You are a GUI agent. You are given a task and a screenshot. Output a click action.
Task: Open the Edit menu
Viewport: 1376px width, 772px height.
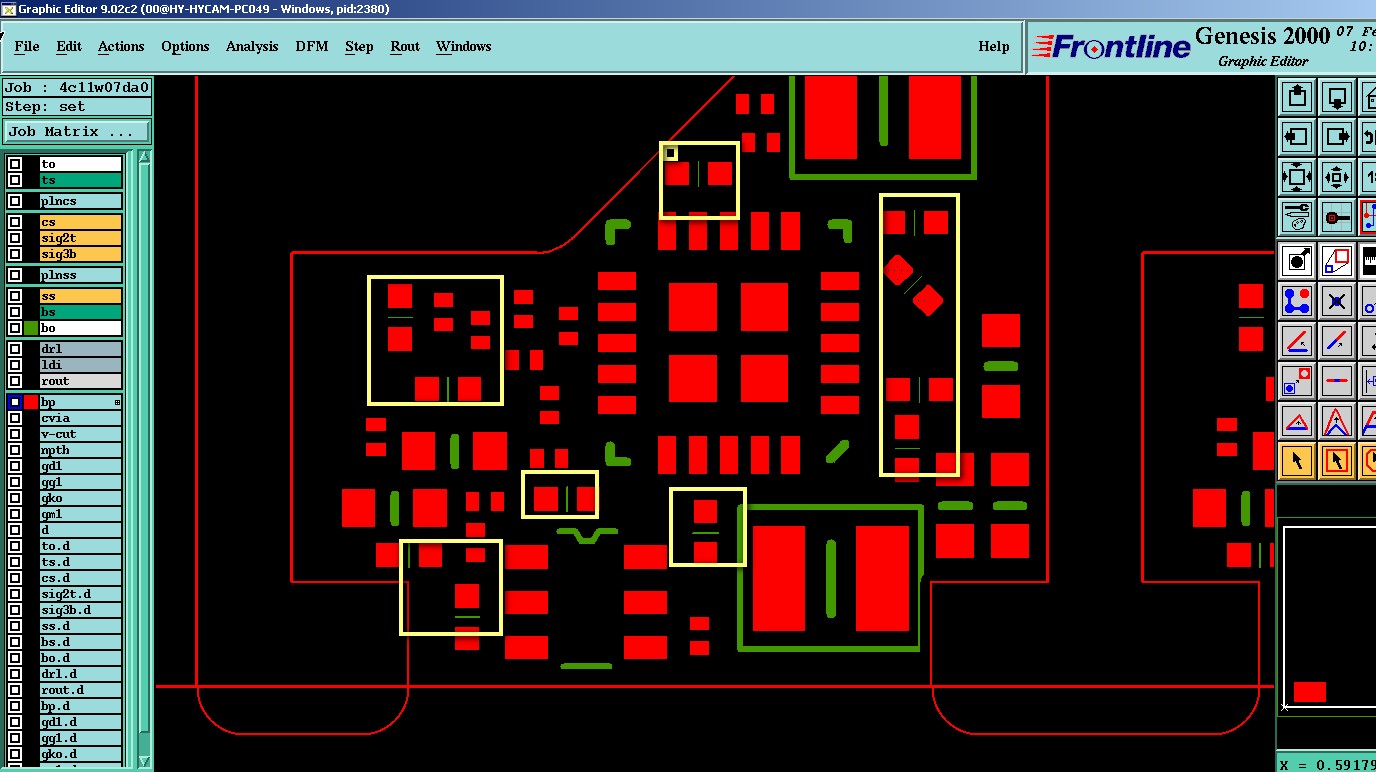(x=69, y=46)
